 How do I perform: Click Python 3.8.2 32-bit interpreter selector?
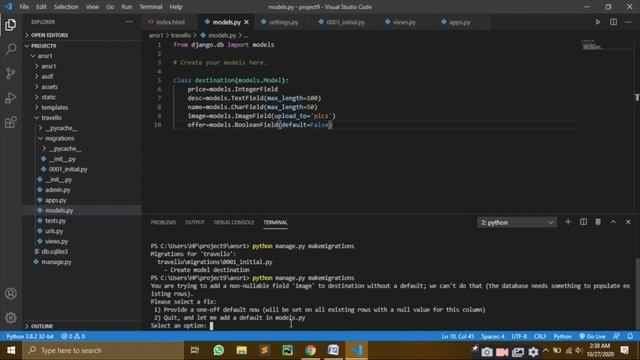click(30, 336)
